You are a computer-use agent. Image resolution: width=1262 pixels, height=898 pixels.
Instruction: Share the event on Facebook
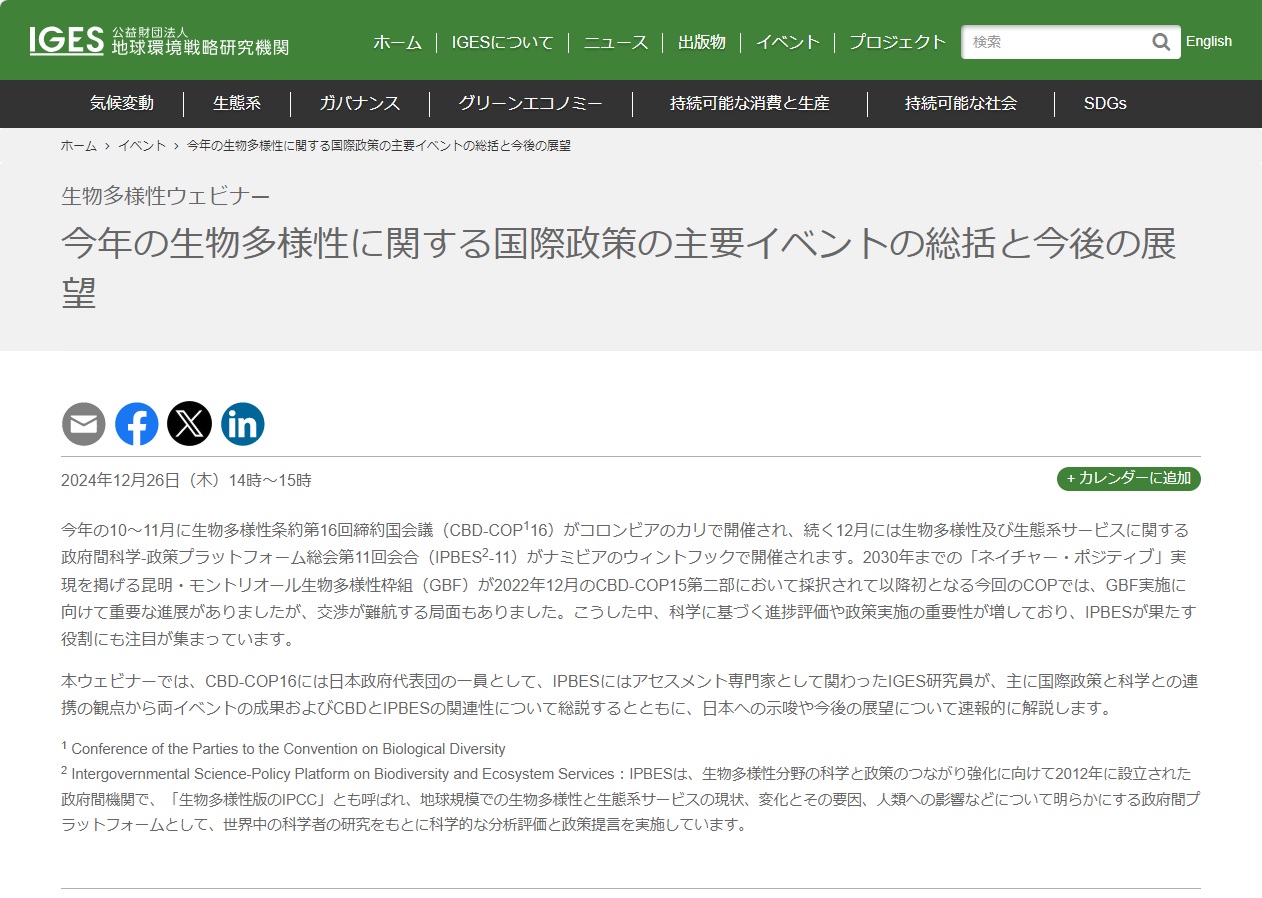point(137,424)
